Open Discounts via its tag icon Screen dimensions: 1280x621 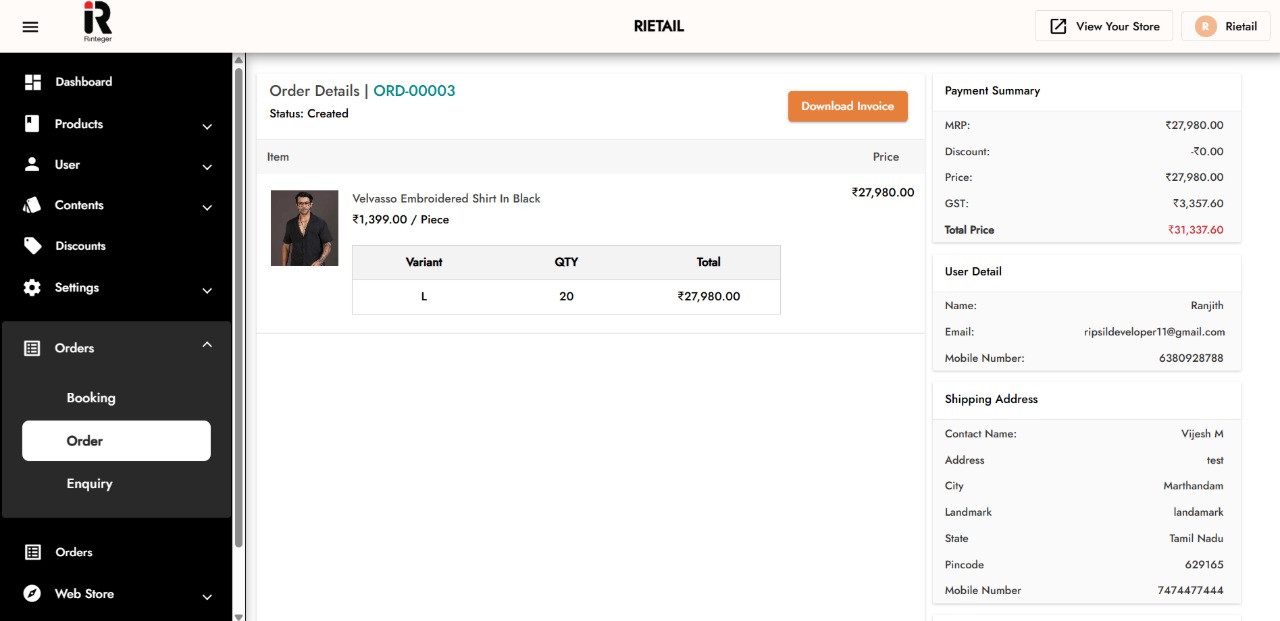click(x=33, y=246)
